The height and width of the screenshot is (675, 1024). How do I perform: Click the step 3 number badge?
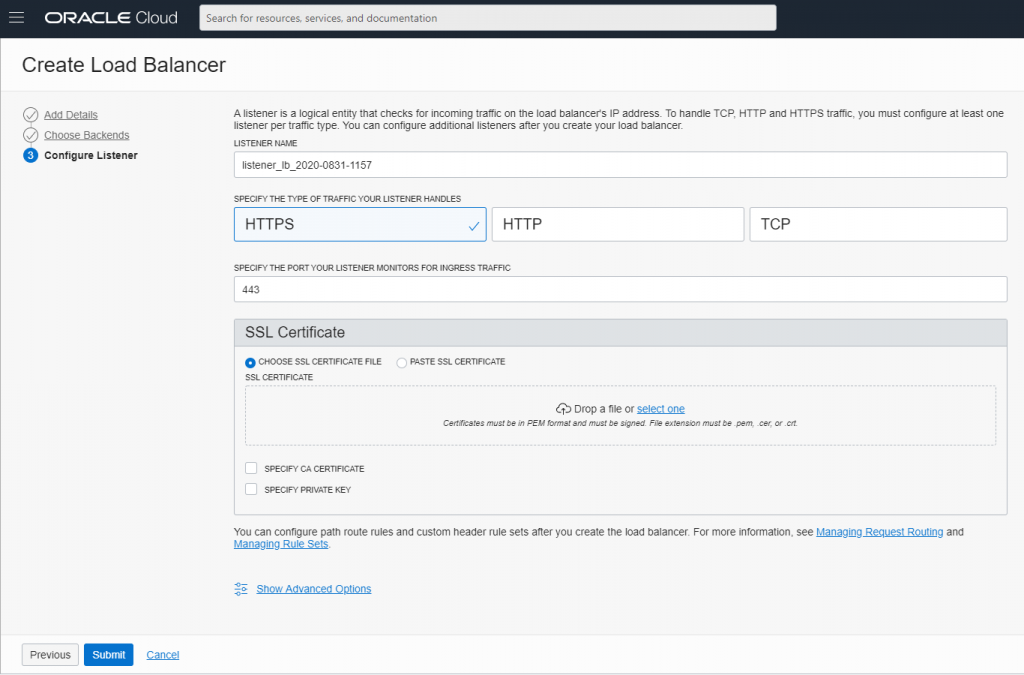(x=30, y=155)
